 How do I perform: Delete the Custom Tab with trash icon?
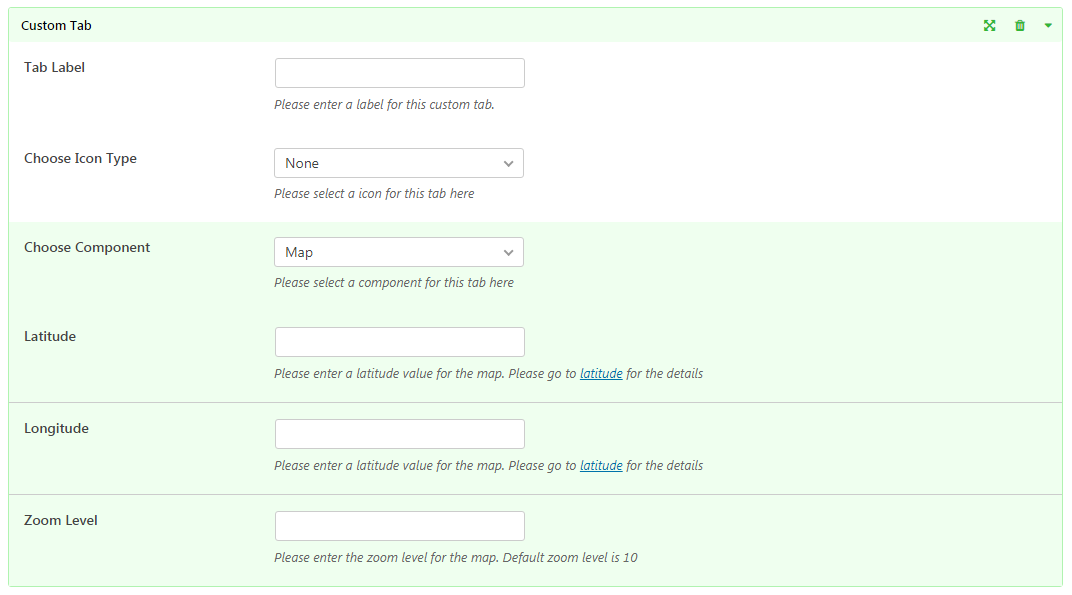click(x=1019, y=25)
